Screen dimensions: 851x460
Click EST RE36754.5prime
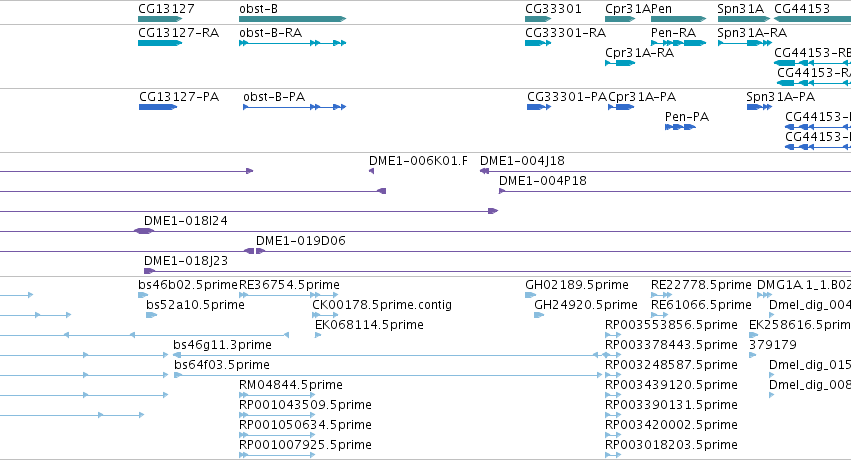[x=289, y=285]
